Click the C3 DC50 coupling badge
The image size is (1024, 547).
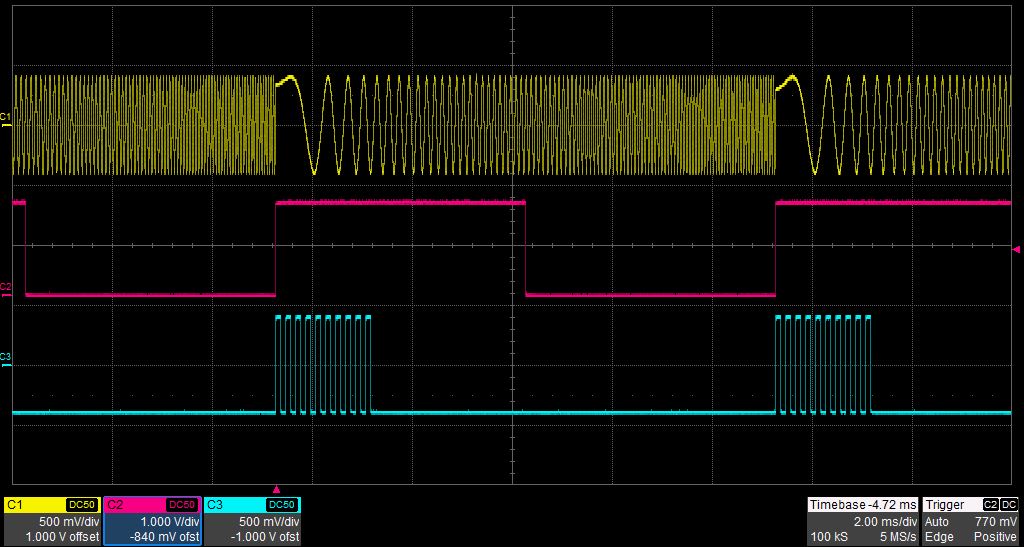[283, 505]
